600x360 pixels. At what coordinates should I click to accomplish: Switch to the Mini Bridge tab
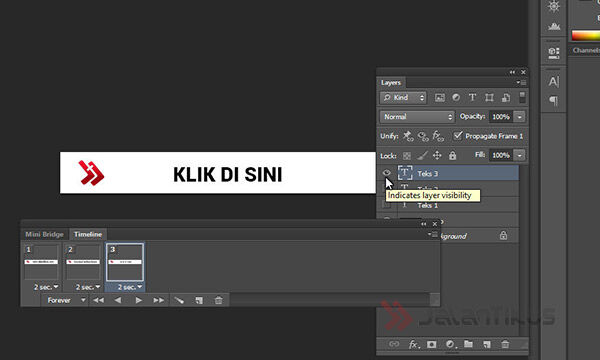click(44, 234)
